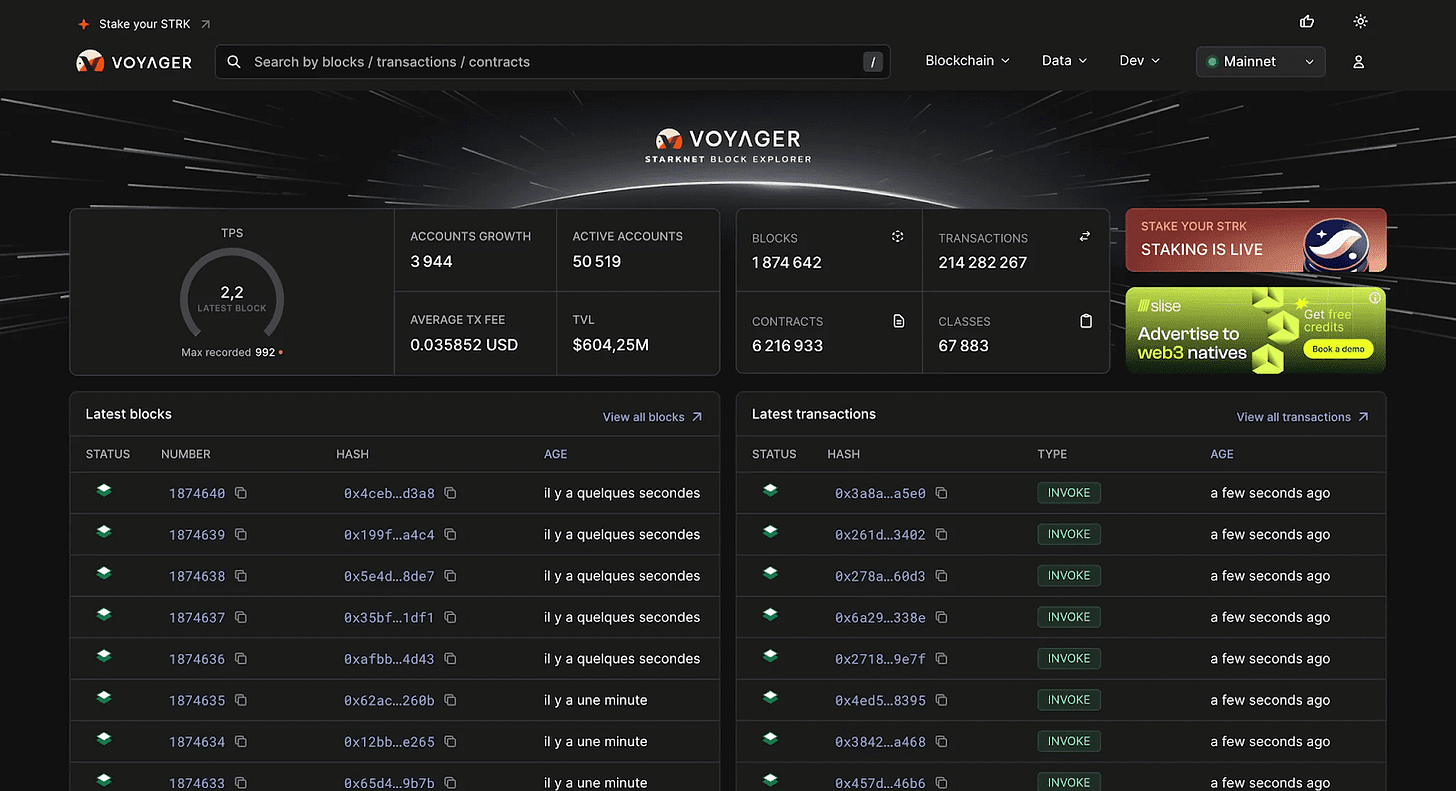Image resolution: width=1456 pixels, height=791 pixels.
Task: Open block hash 0x199f…a4c4
Action: [389, 535]
